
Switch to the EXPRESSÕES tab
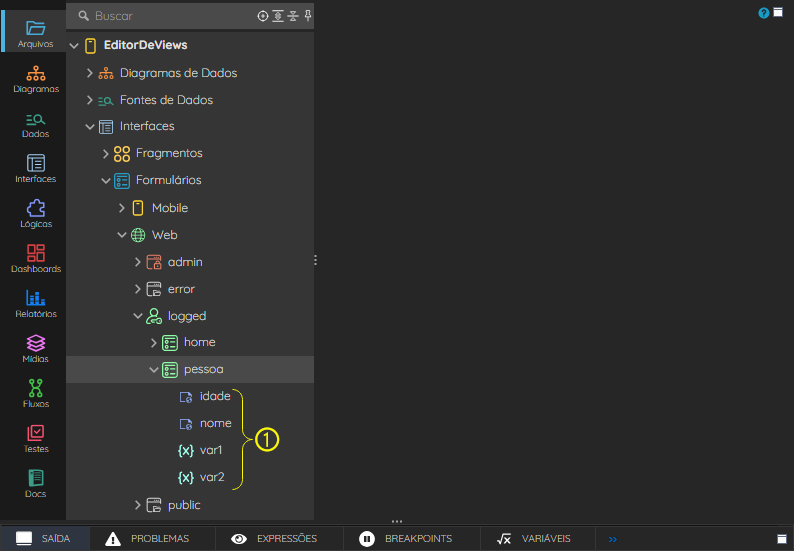(280, 538)
